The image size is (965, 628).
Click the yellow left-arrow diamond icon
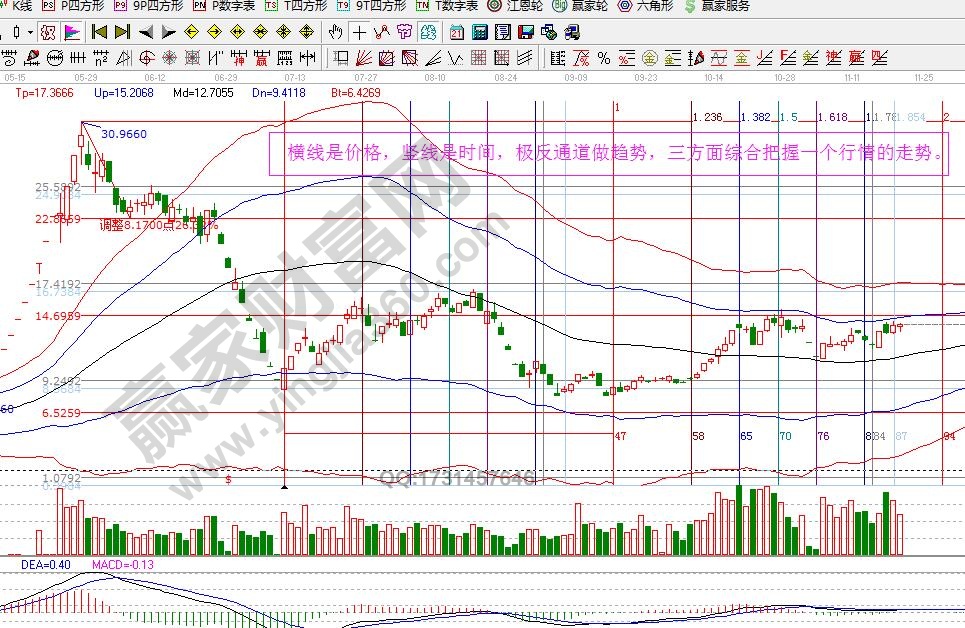tap(191, 32)
